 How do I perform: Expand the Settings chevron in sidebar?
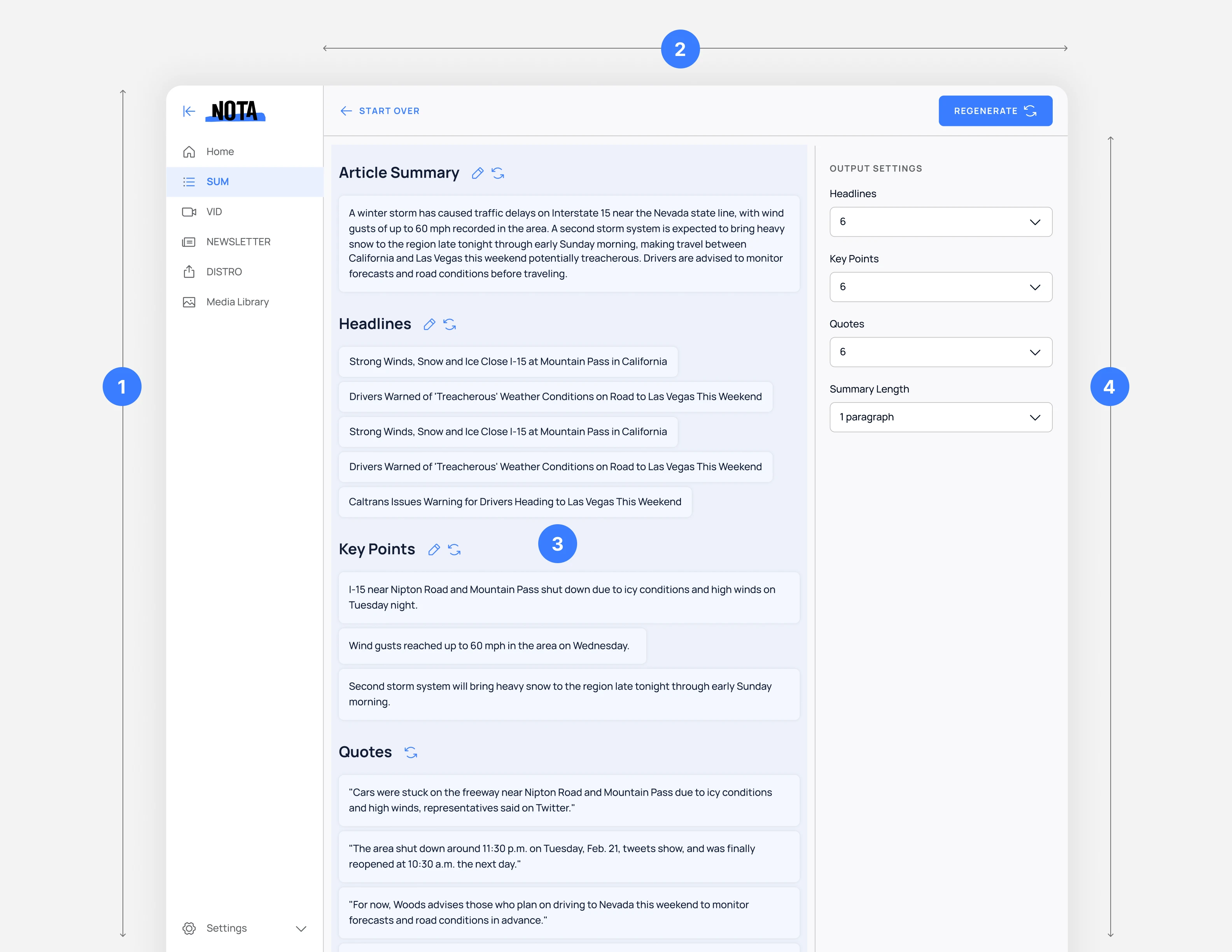[301, 928]
